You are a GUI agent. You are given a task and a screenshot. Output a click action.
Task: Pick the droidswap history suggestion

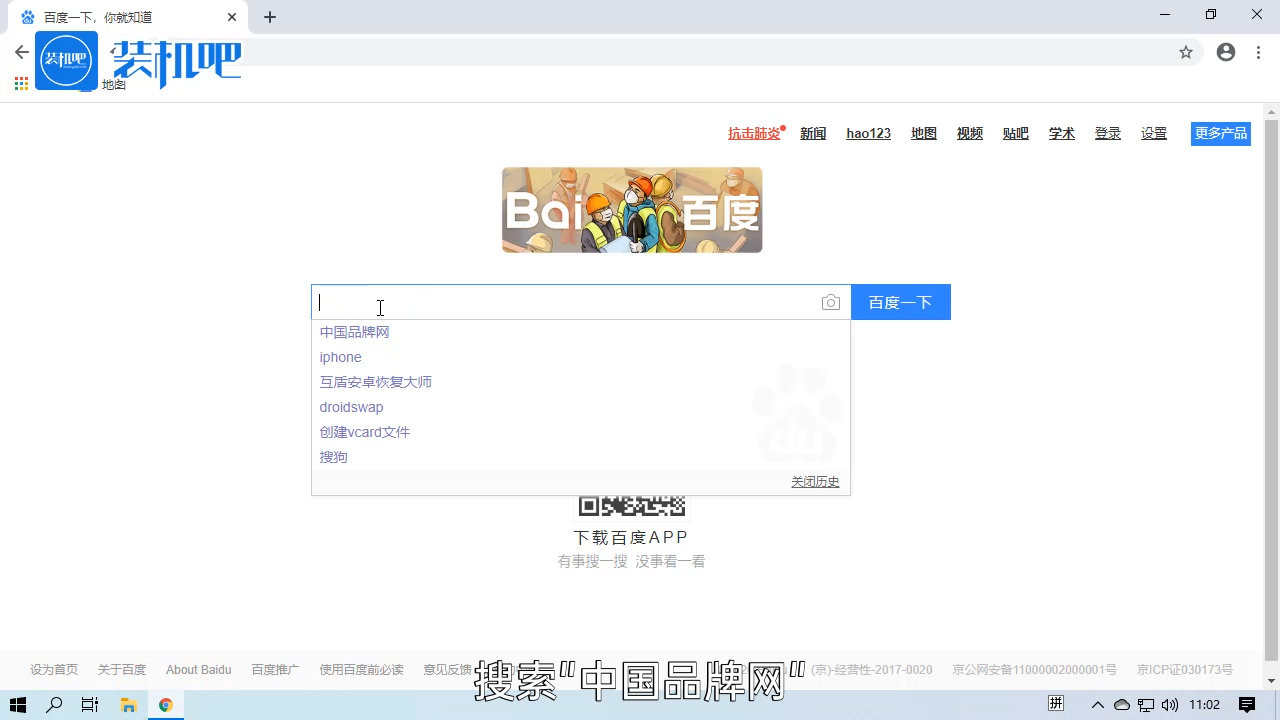[351, 407]
